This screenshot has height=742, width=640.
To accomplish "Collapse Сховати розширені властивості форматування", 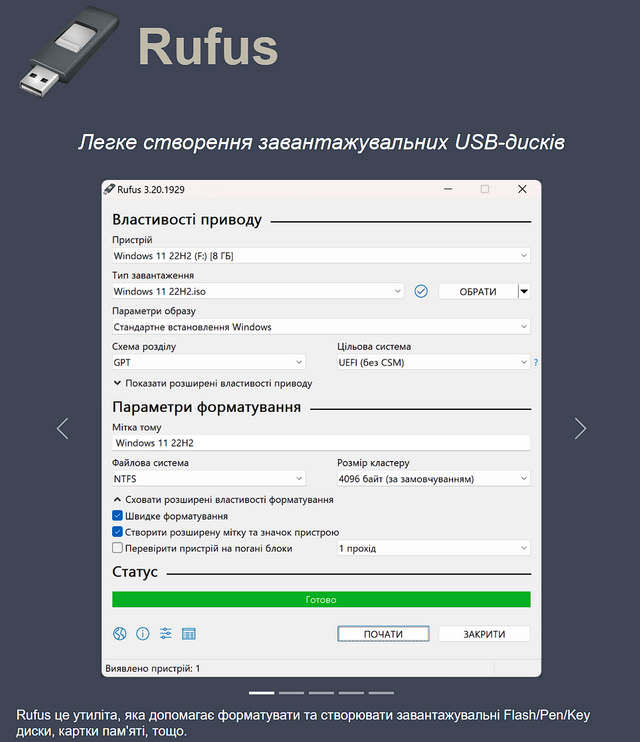I will pyautogui.click(x=223, y=500).
